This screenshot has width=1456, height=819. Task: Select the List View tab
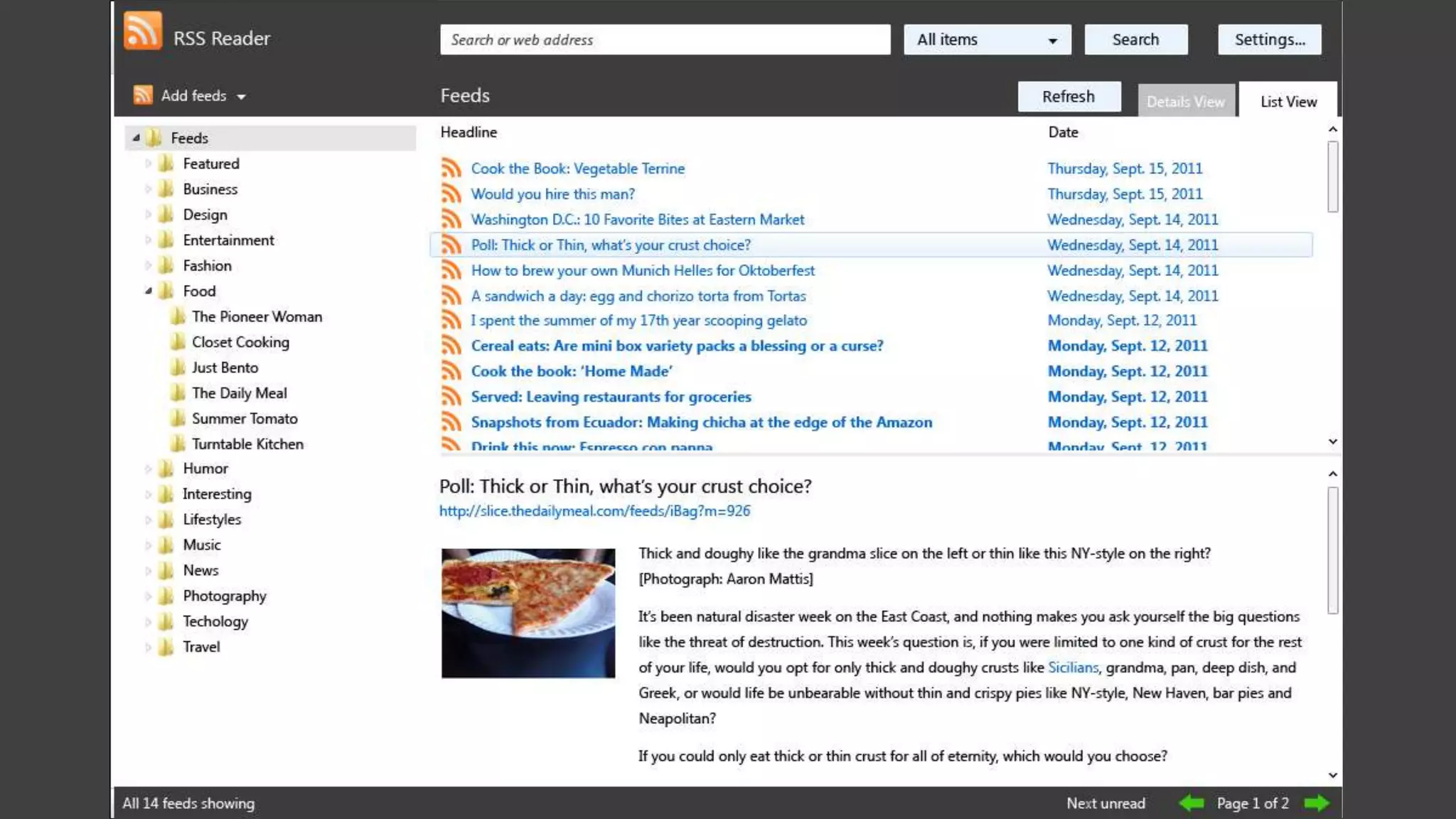[1288, 102]
